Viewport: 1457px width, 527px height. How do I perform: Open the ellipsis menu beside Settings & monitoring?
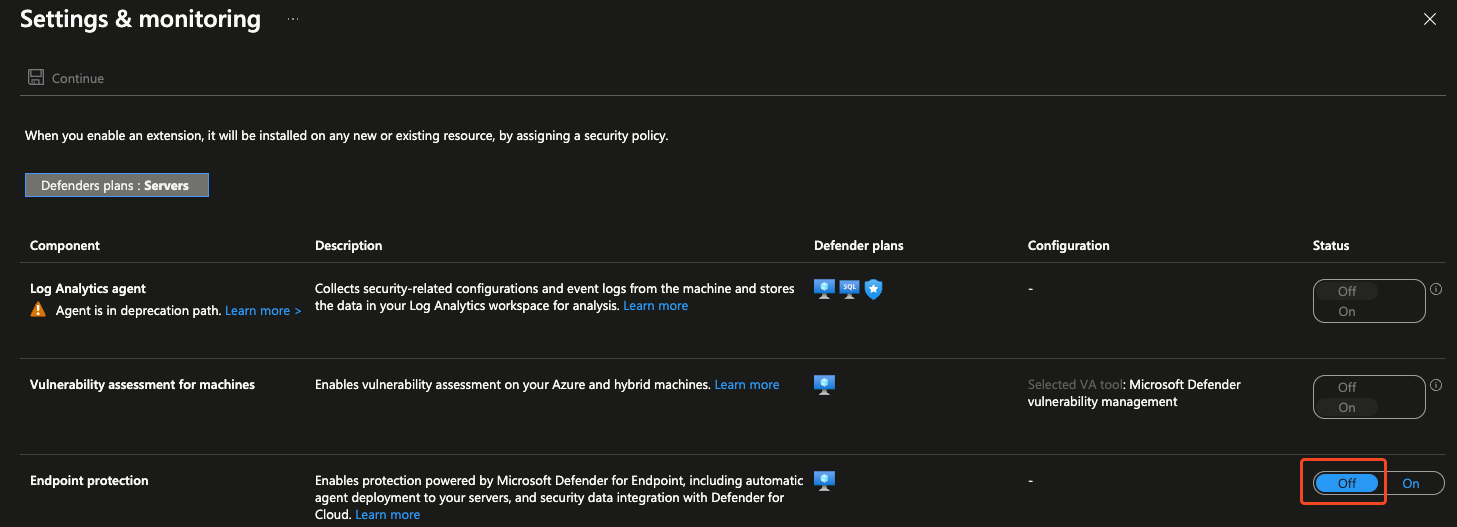(293, 19)
